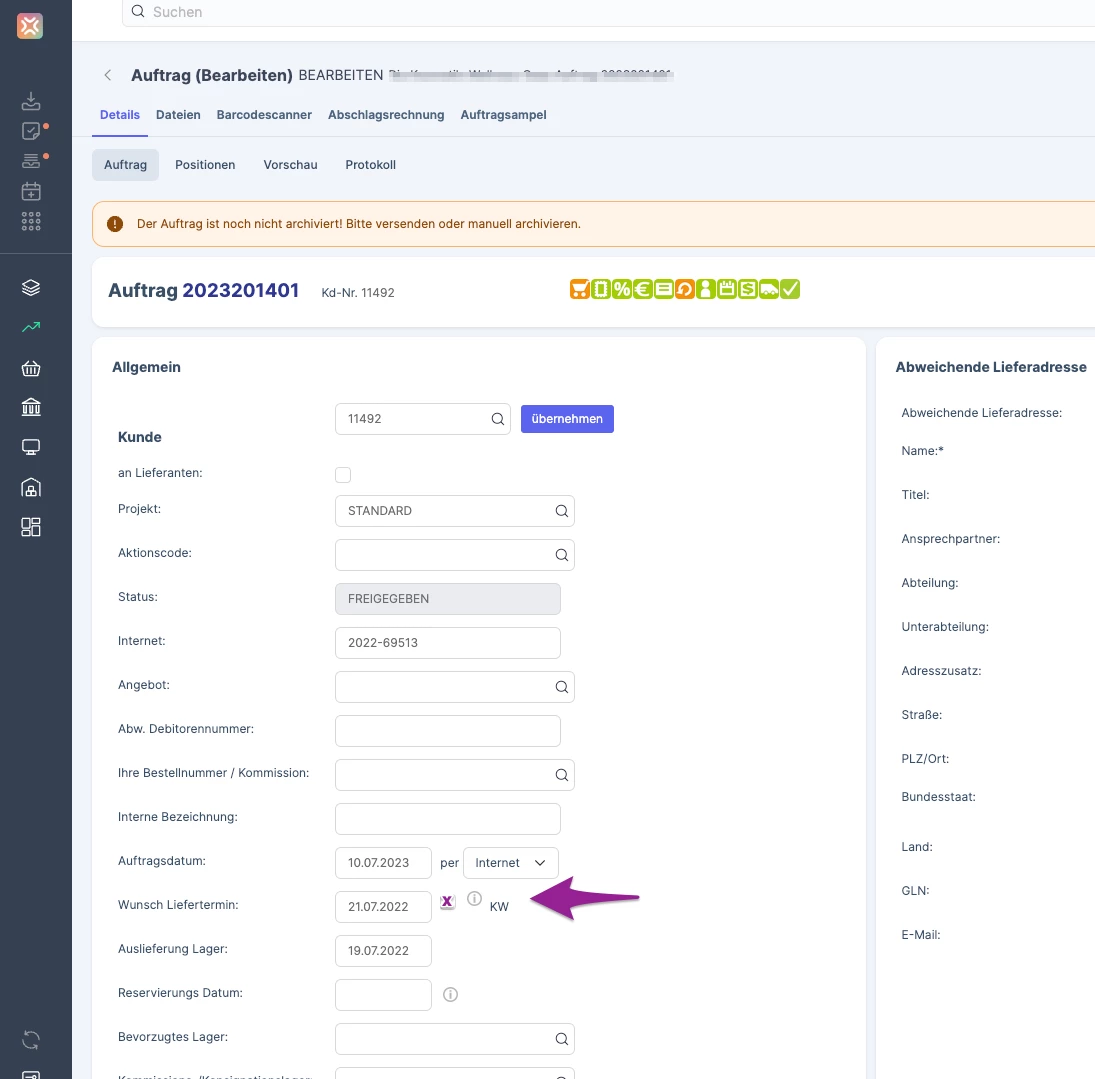Screen dimensions: 1095x1079
Task: Switch to the Abschlagsrechnung tab
Action: point(386,115)
